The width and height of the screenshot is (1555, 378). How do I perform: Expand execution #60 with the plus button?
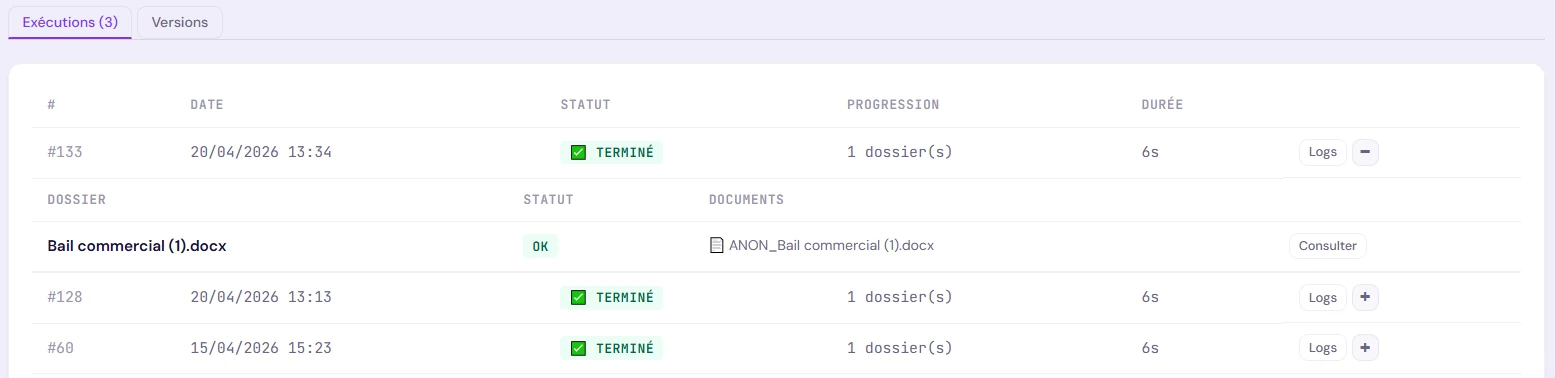(x=1365, y=348)
